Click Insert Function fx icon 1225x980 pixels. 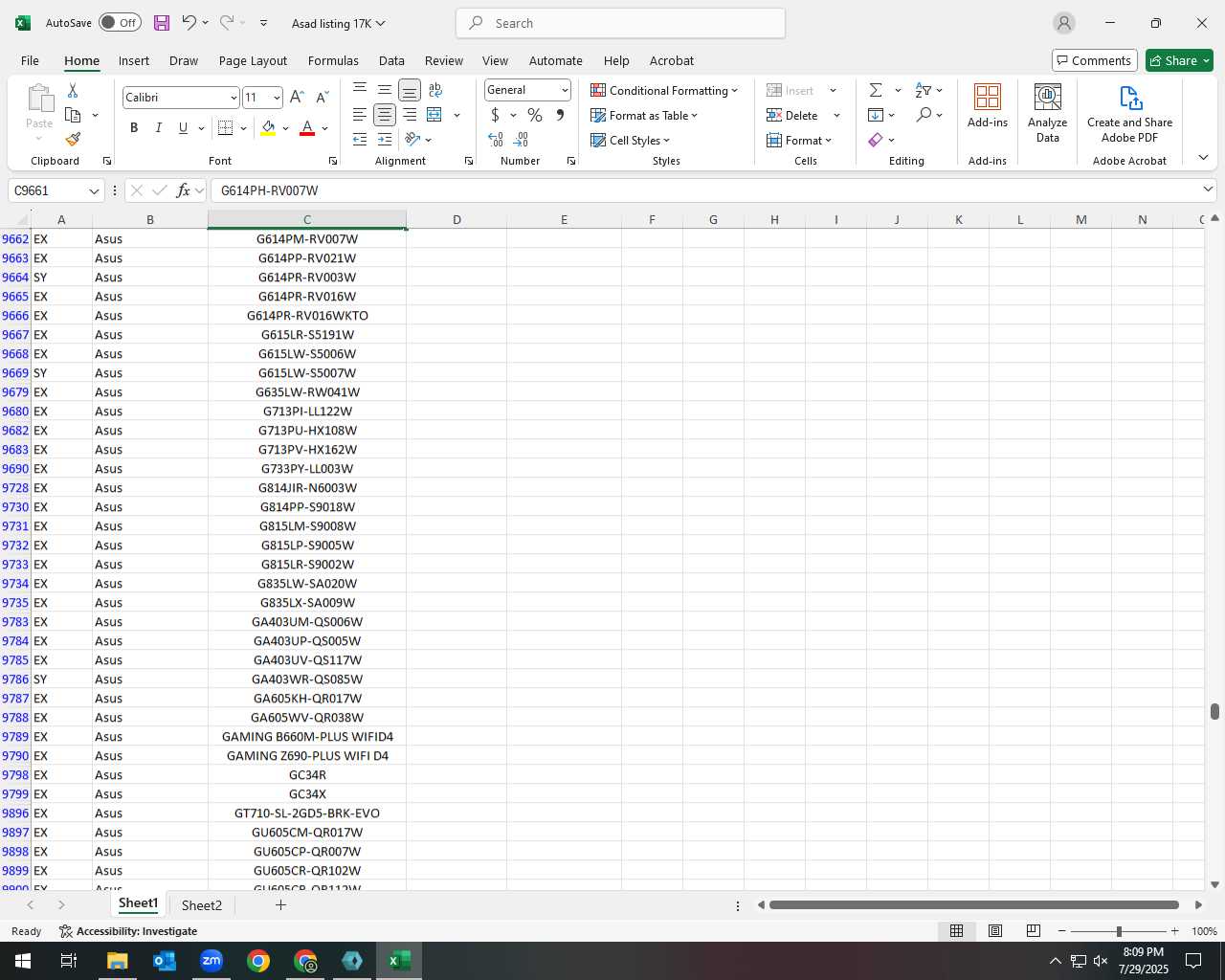click(x=184, y=190)
